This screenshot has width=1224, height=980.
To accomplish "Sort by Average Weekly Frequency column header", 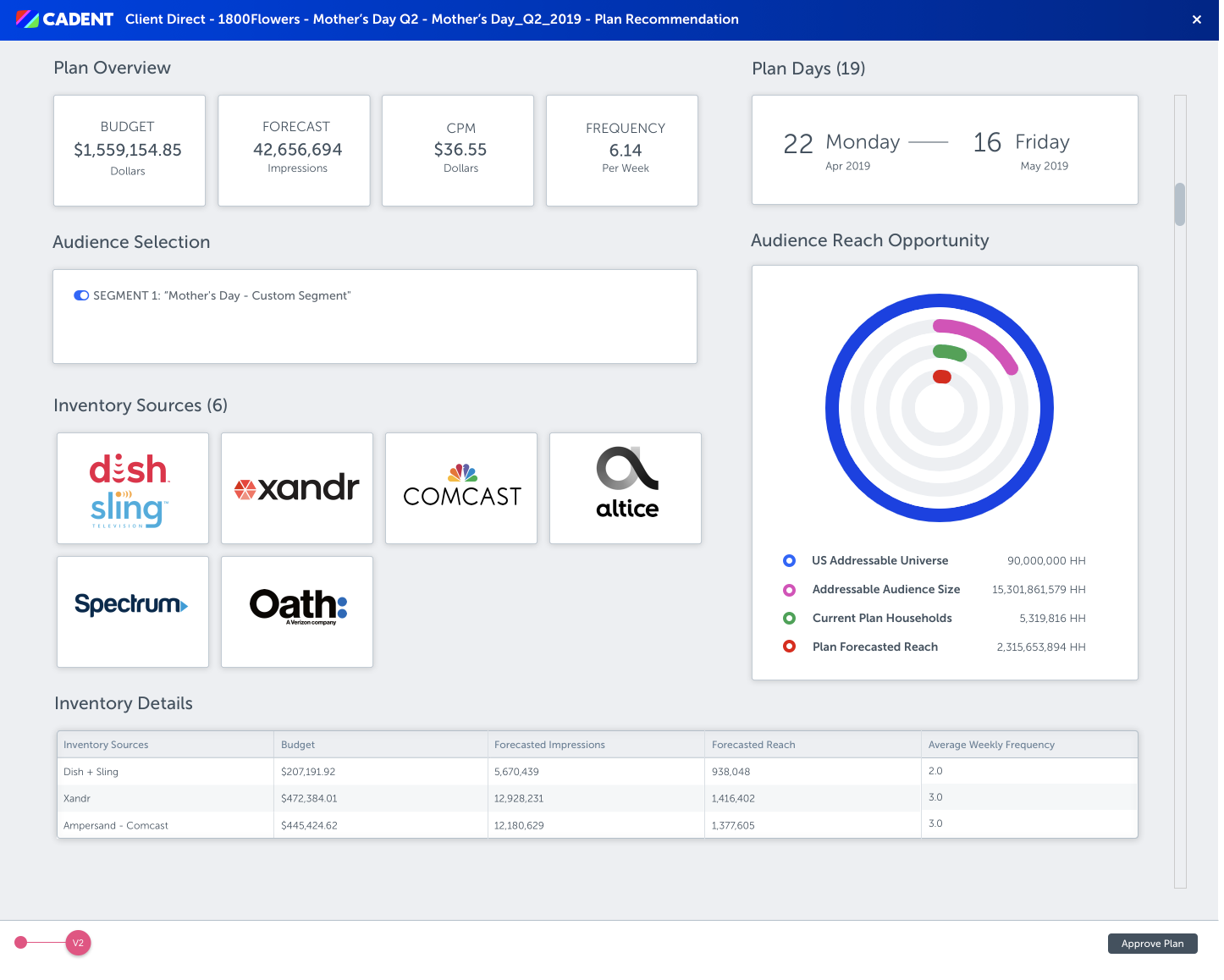I will click(x=1029, y=745).
